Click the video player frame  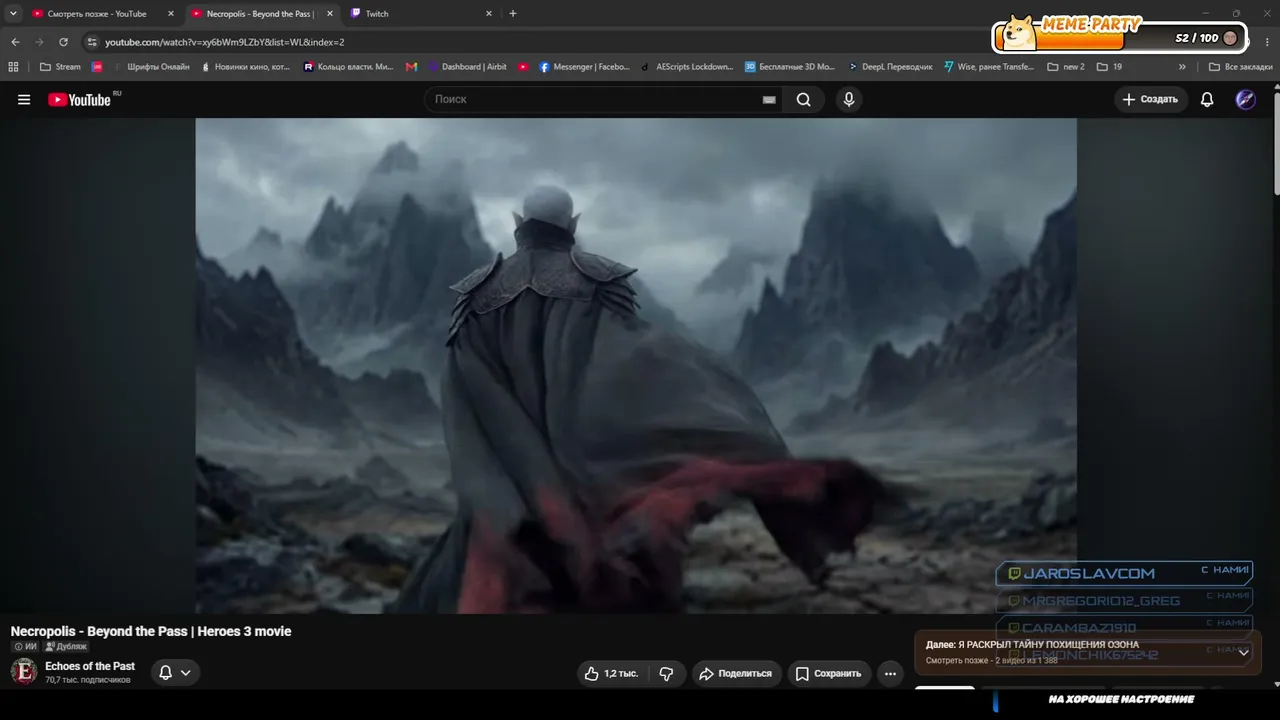click(x=636, y=366)
